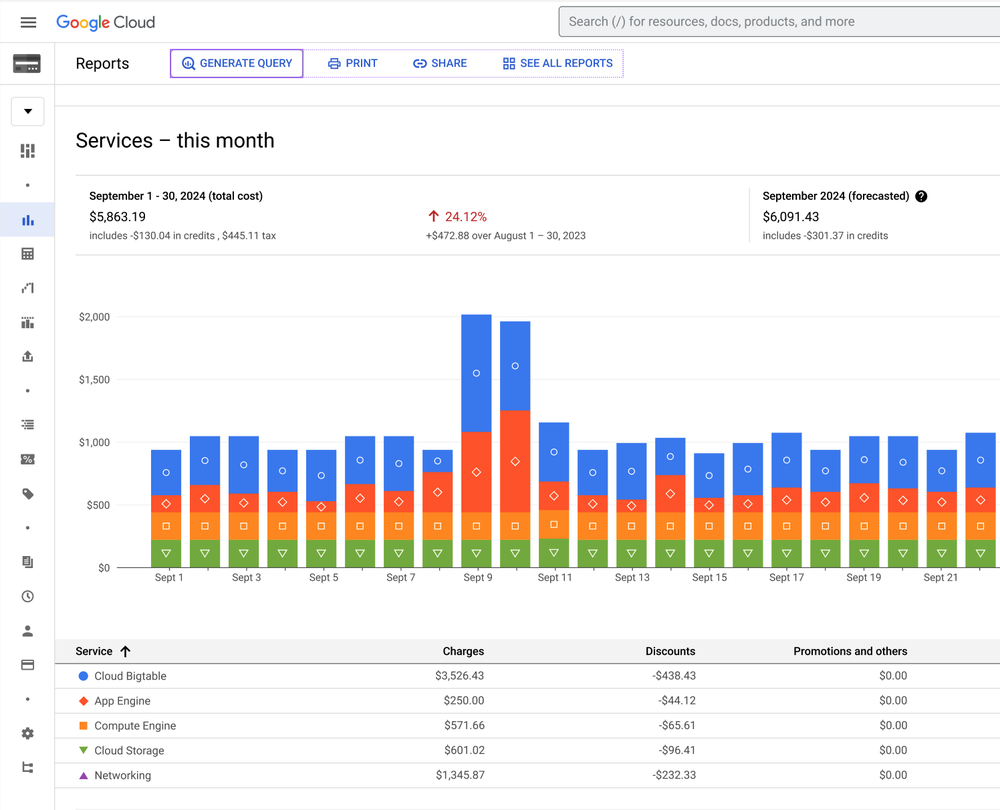Click the $6,091.43 forecasted cost value
1000x810 pixels.
tap(791, 217)
